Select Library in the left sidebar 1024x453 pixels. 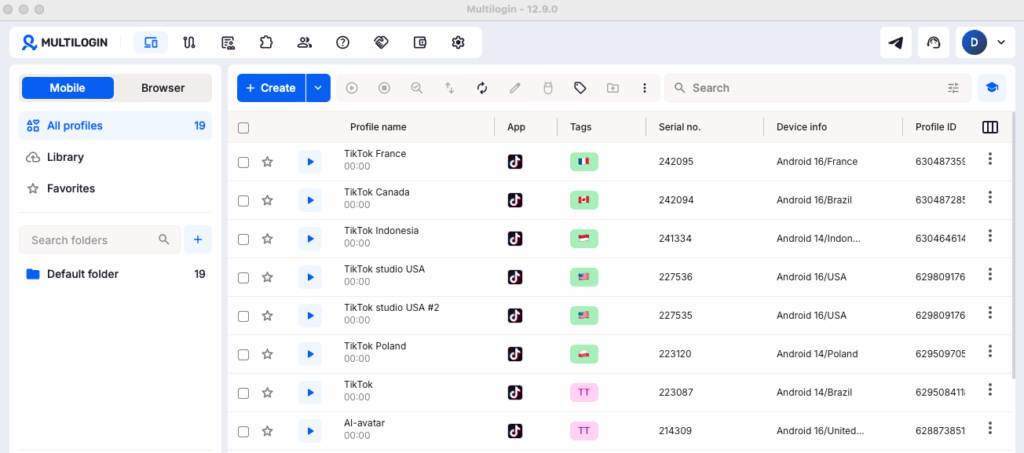65,157
